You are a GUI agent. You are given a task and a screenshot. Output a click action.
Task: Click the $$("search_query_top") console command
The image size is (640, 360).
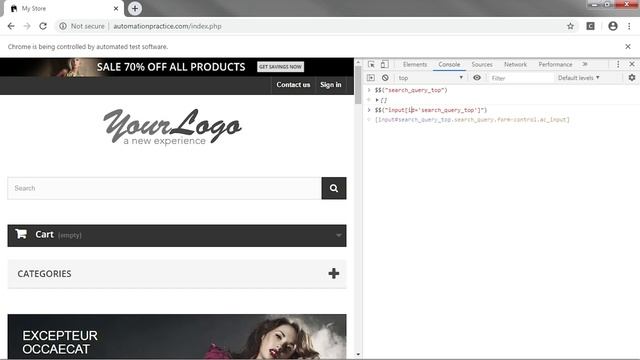[x=411, y=90]
